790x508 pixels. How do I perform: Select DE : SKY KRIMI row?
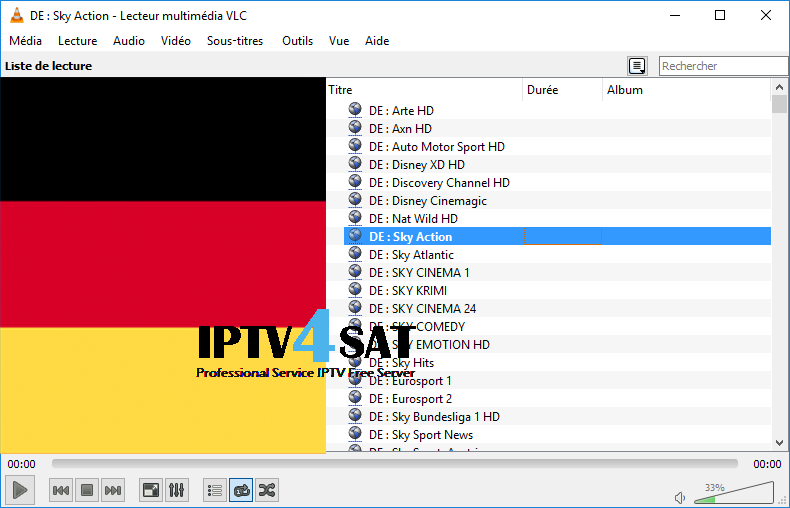click(x=557, y=291)
